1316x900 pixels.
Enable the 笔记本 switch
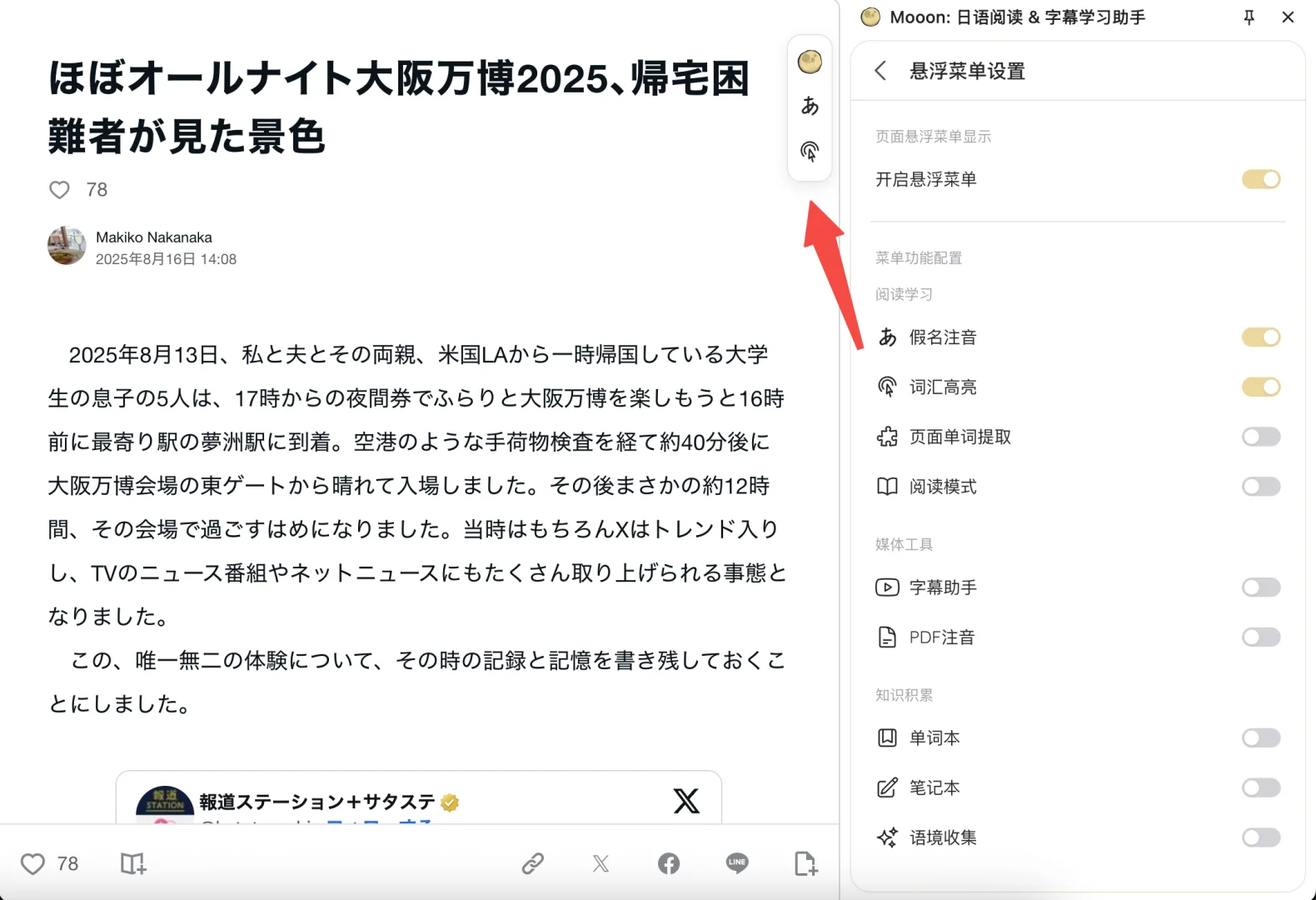(x=1261, y=787)
